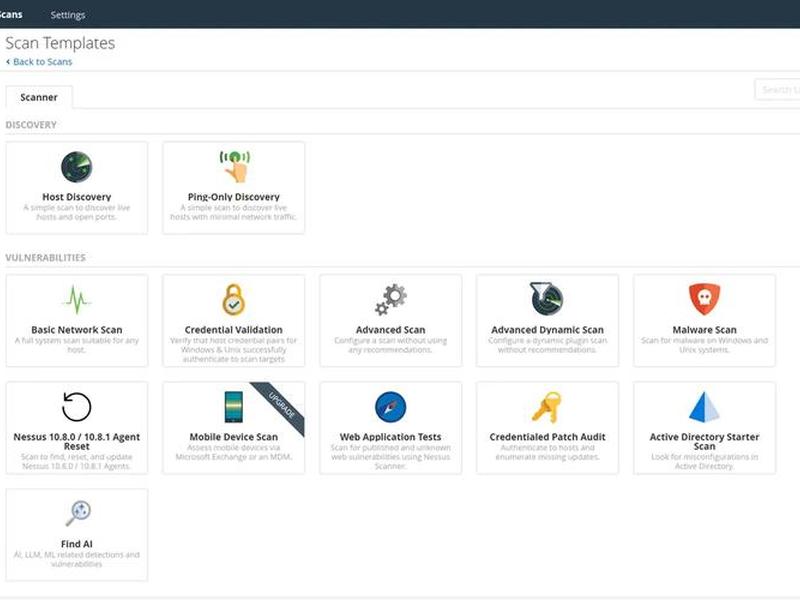
Task: Click the Mobile Device Scan phone icon
Action: pyautogui.click(x=234, y=407)
